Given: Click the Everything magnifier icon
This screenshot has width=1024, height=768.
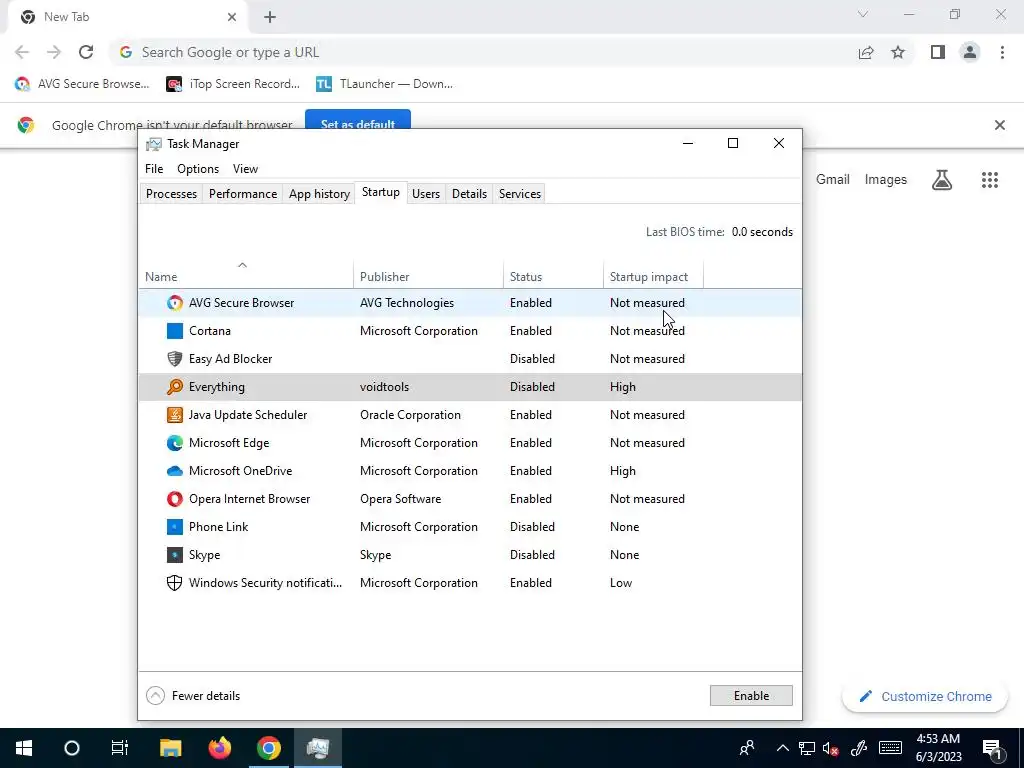Looking at the screenshot, I should (174, 387).
